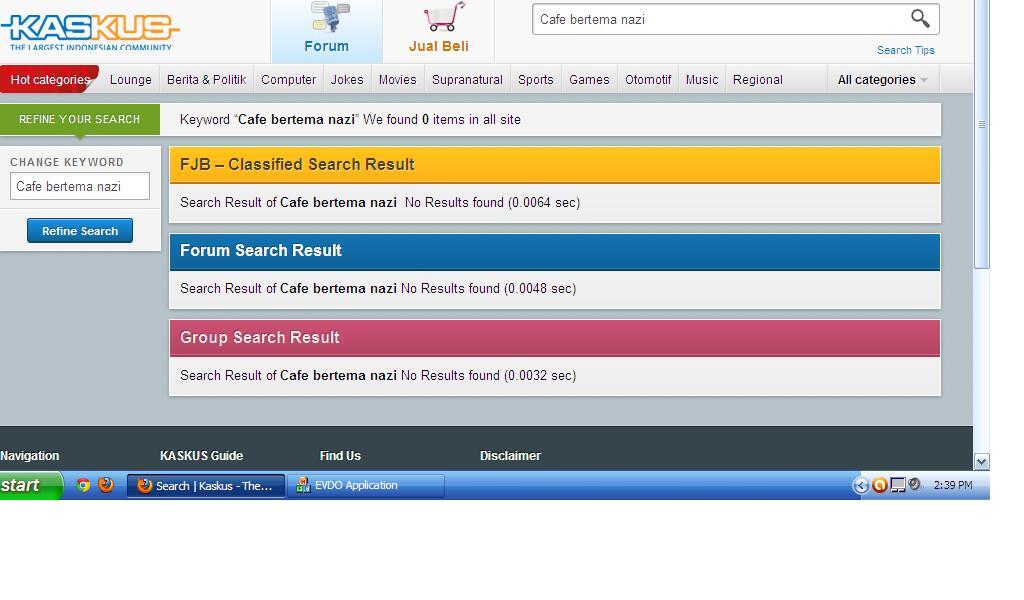Click 'We found 0 items in all site'

[442, 119]
